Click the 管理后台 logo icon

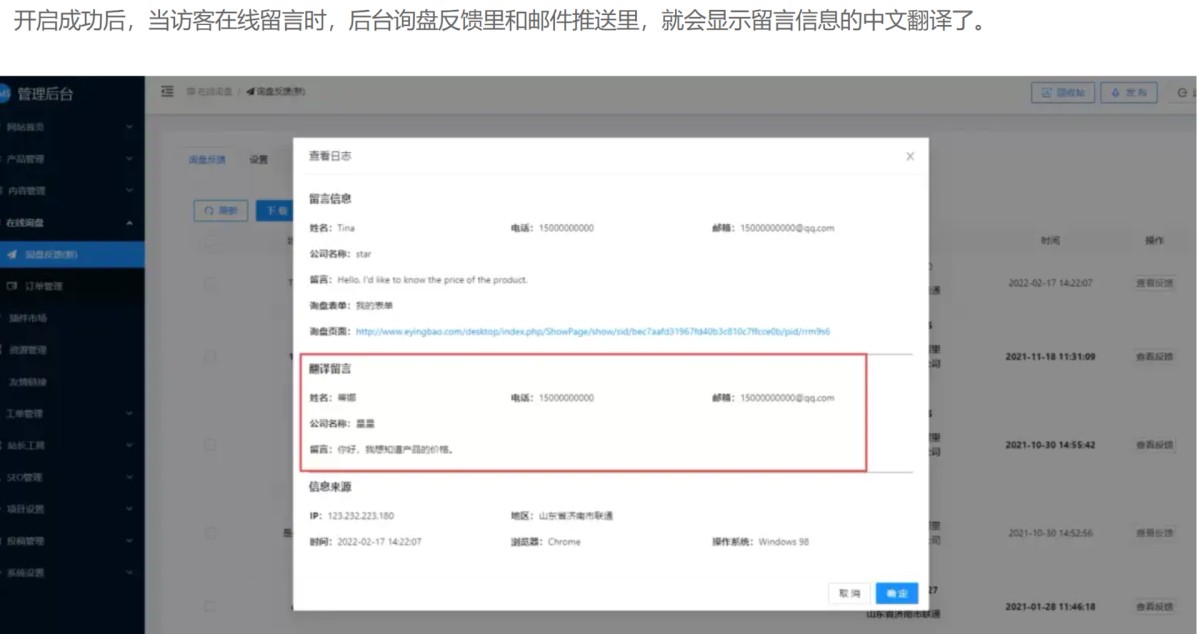point(5,94)
